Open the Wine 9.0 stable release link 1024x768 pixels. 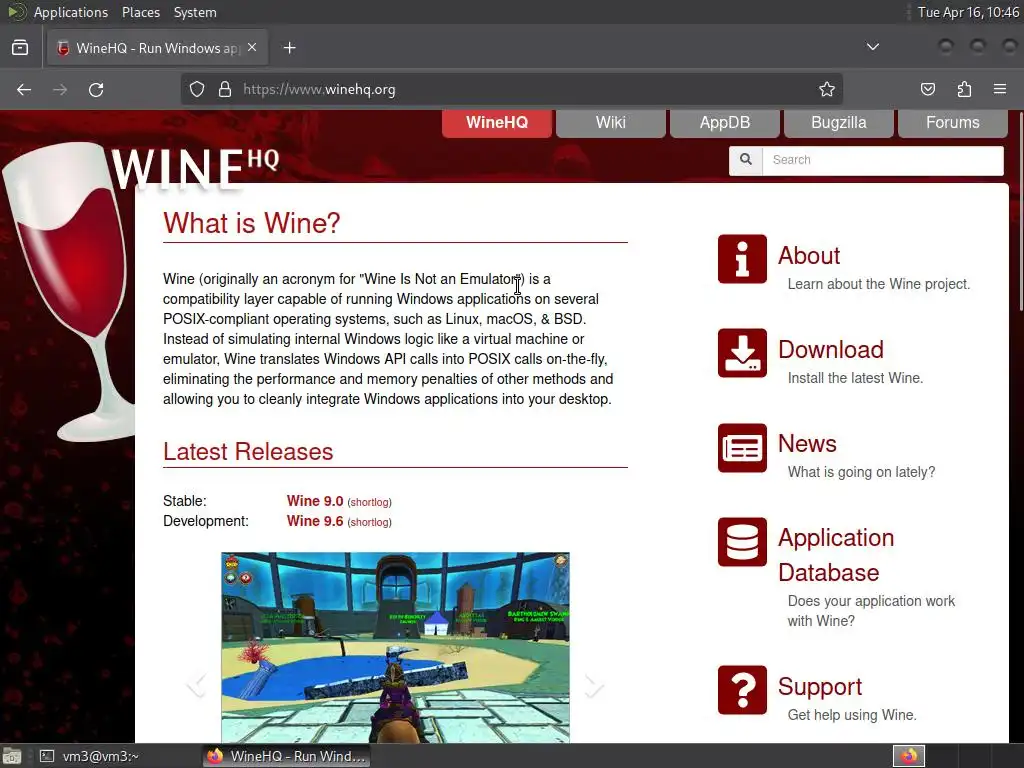click(315, 501)
